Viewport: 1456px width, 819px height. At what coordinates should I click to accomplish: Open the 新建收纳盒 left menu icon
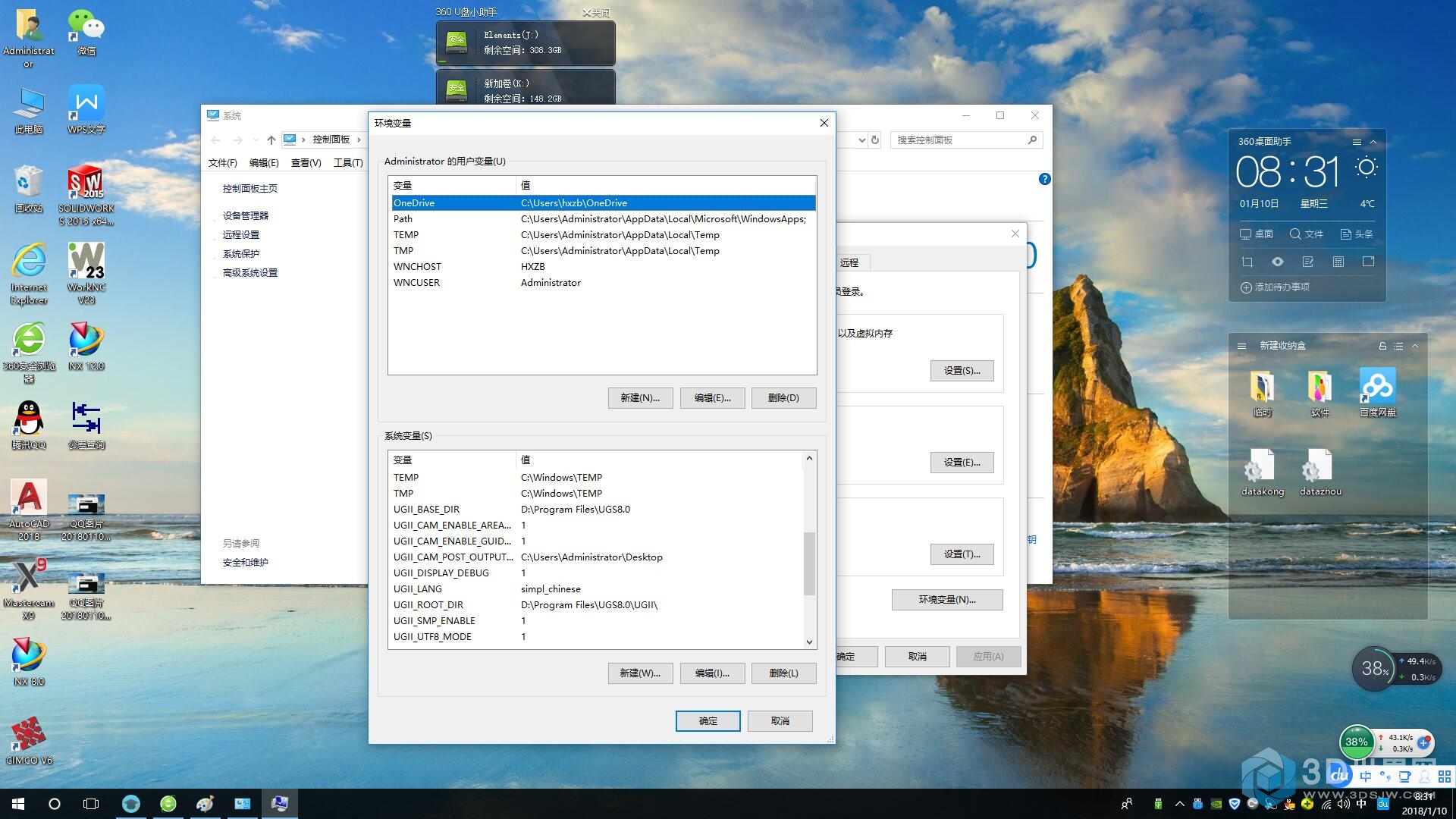point(1241,346)
